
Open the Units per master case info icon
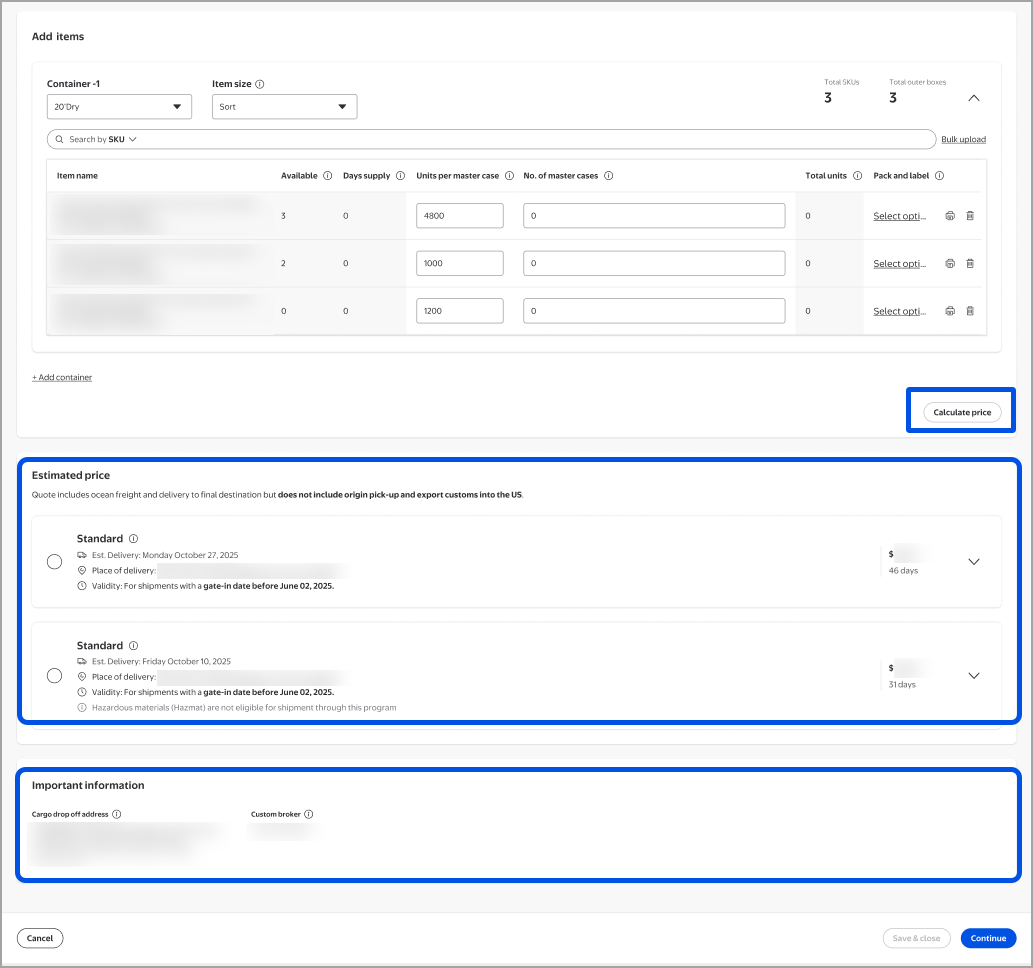(x=509, y=176)
